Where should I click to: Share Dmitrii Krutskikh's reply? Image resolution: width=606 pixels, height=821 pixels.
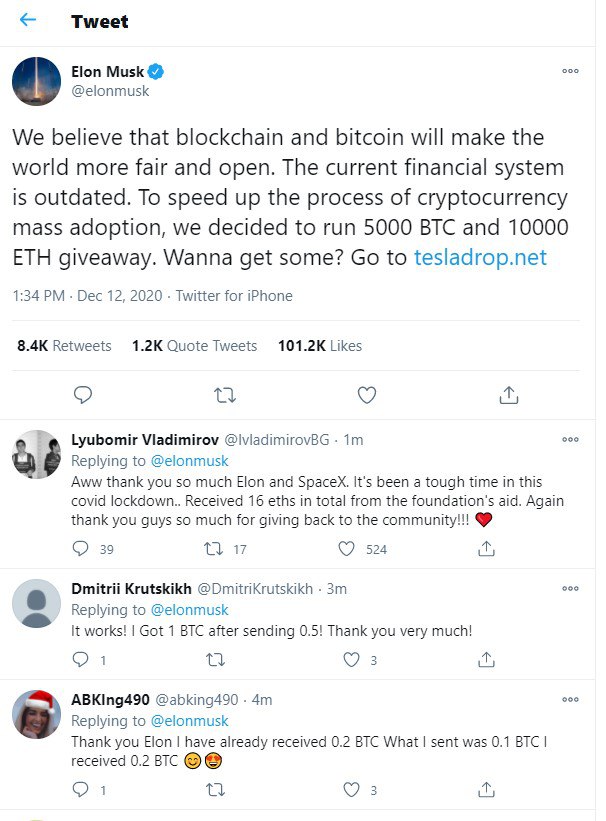[x=487, y=660]
